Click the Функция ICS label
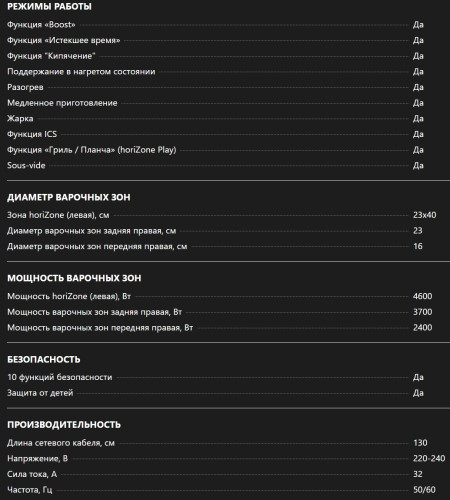This screenshot has height=500, width=450. pyautogui.click(x=32, y=134)
